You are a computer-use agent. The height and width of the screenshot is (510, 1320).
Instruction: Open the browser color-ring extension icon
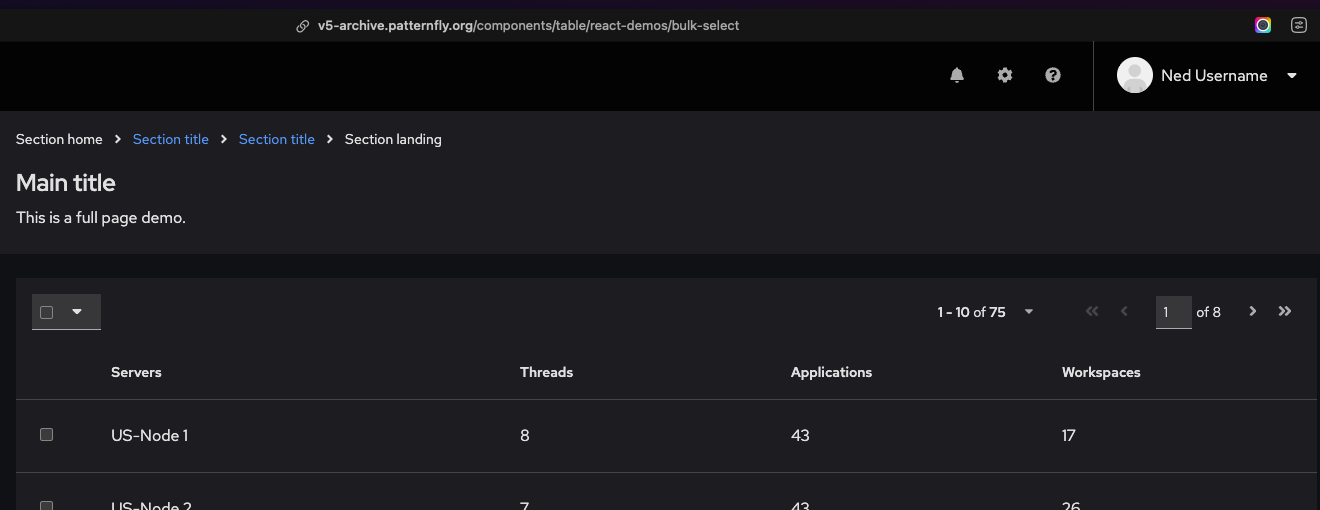1263,26
